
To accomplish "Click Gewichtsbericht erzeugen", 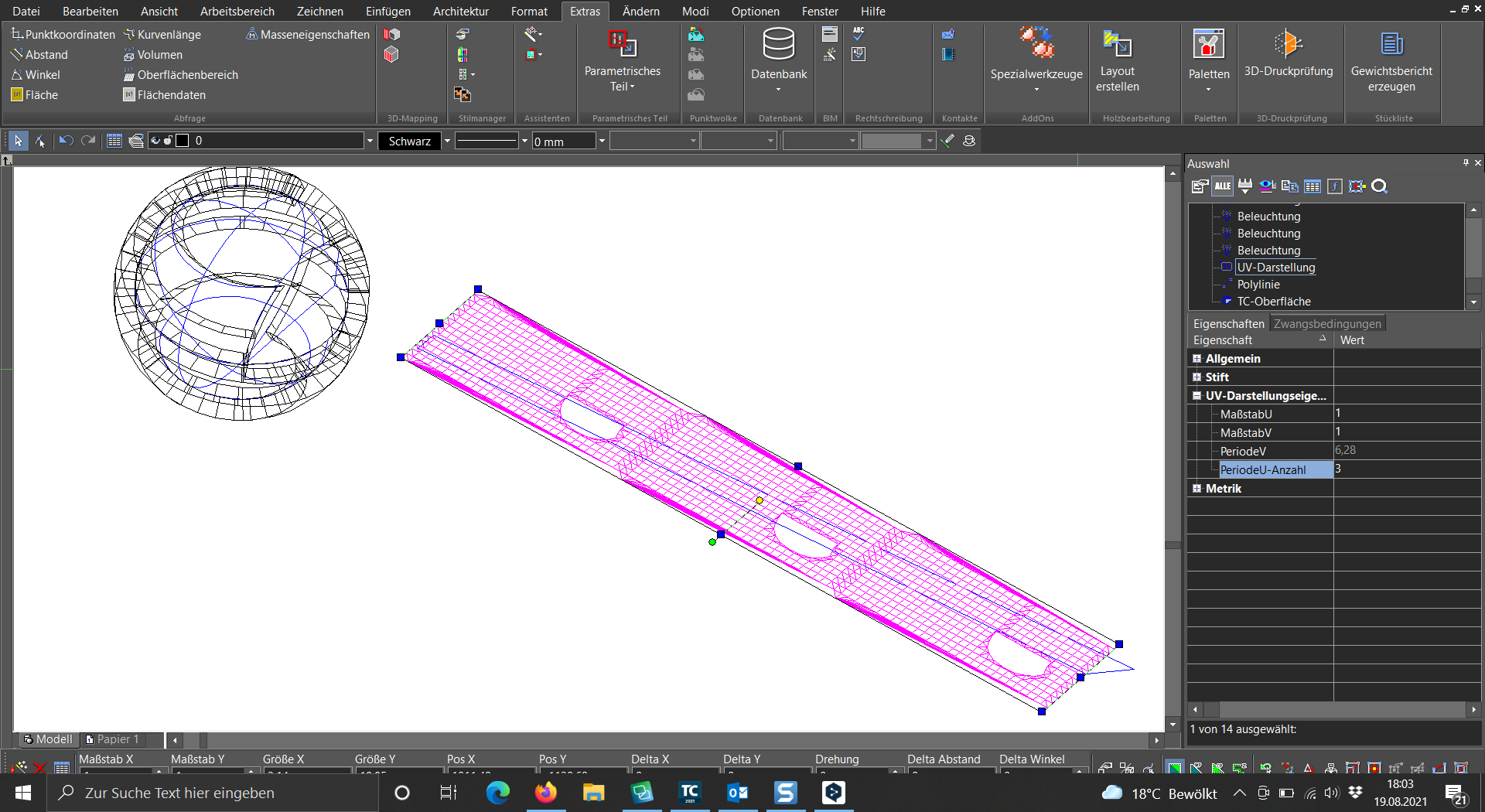I will 1391,60.
